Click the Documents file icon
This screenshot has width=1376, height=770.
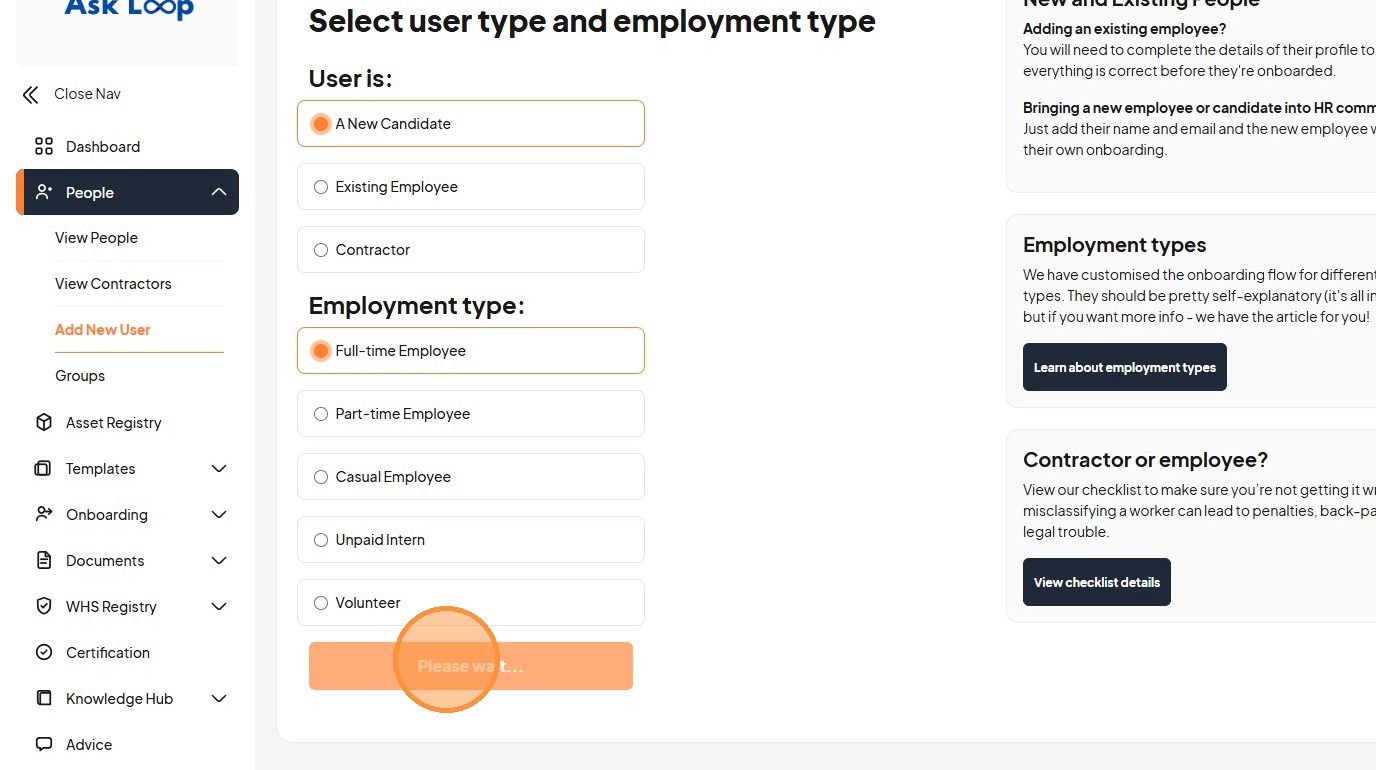(44, 561)
